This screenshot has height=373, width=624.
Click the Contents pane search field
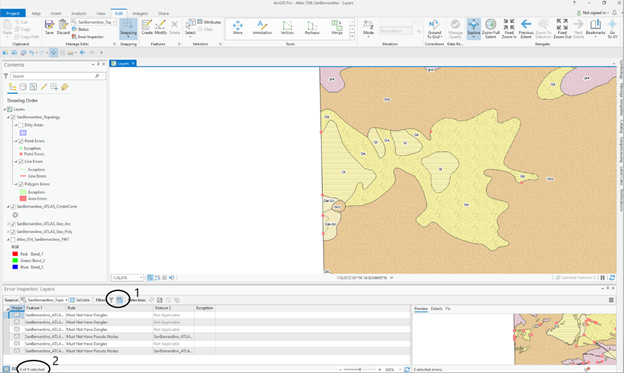click(58, 76)
